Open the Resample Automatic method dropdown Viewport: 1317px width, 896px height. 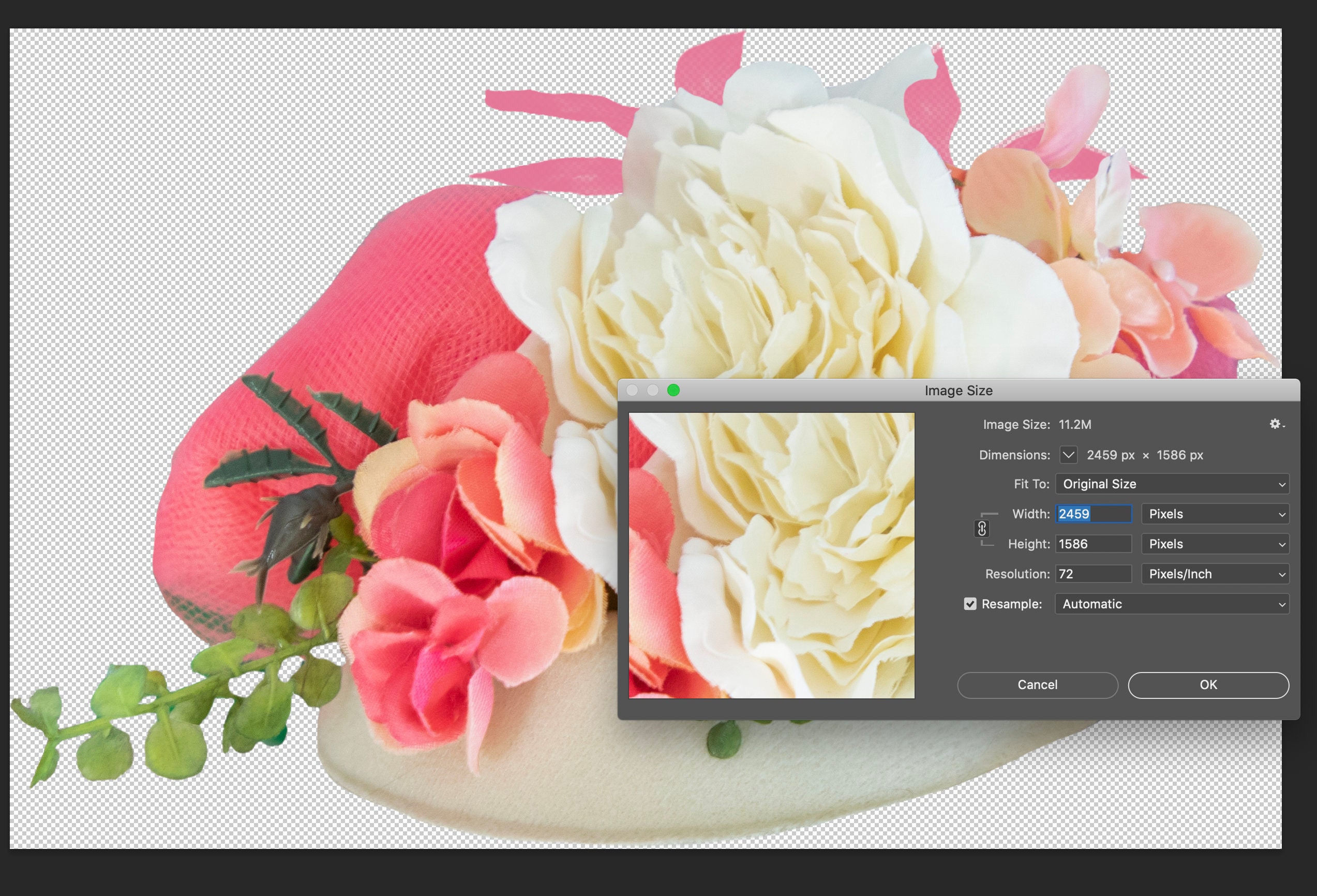coord(1172,604)
